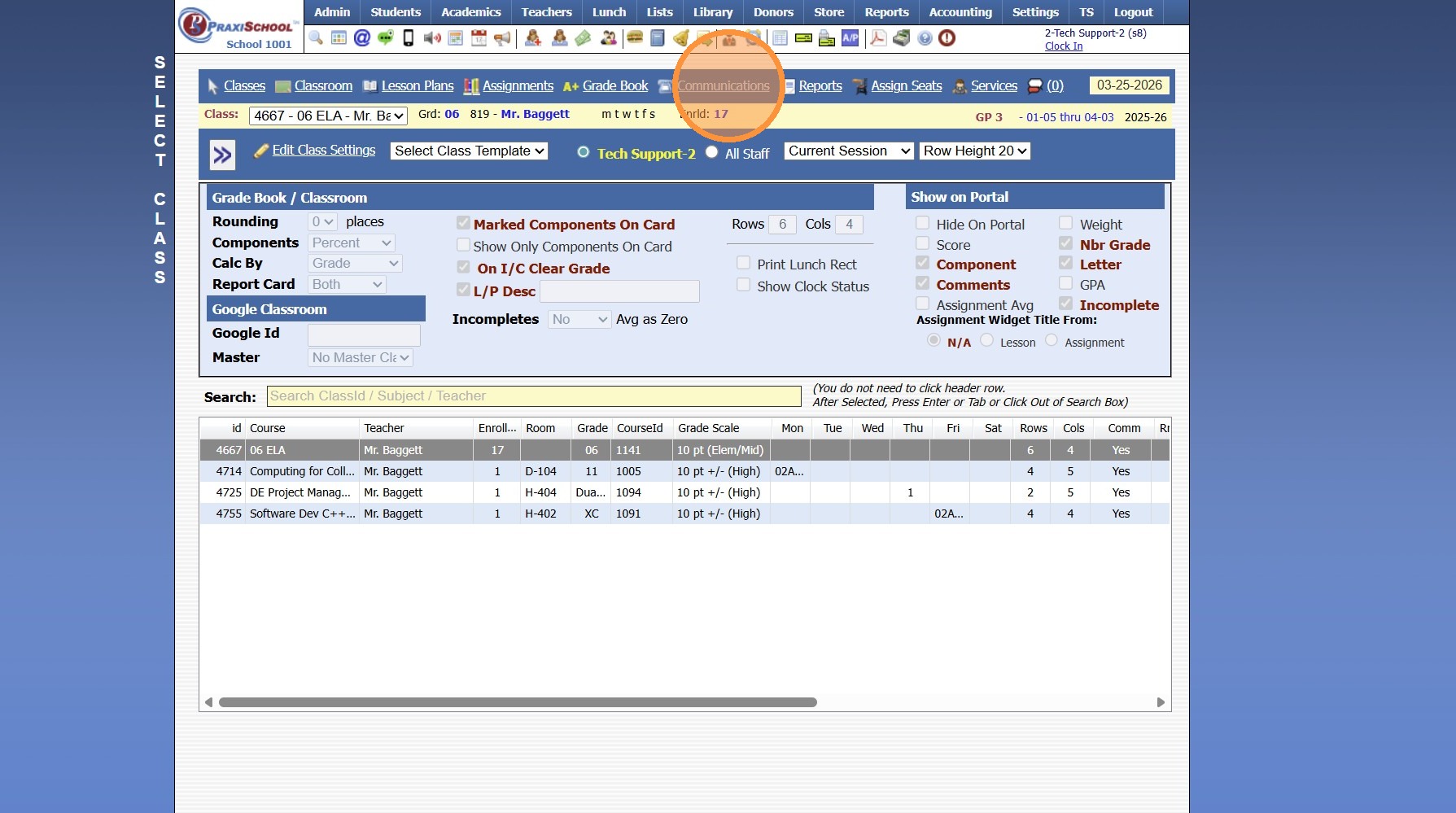Click the blue help question mark icon
The width and height of the screenshot is (1456, 813).
(925, 38)
